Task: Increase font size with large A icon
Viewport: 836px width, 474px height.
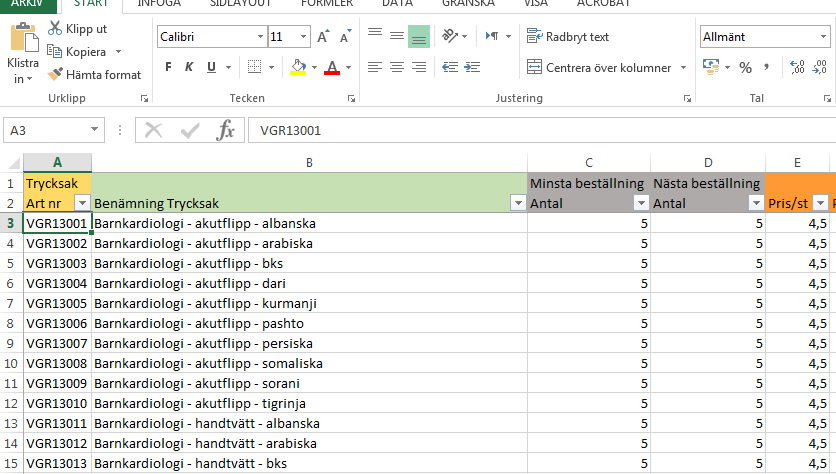Action: pyautogui.click(x=323, y=37)
